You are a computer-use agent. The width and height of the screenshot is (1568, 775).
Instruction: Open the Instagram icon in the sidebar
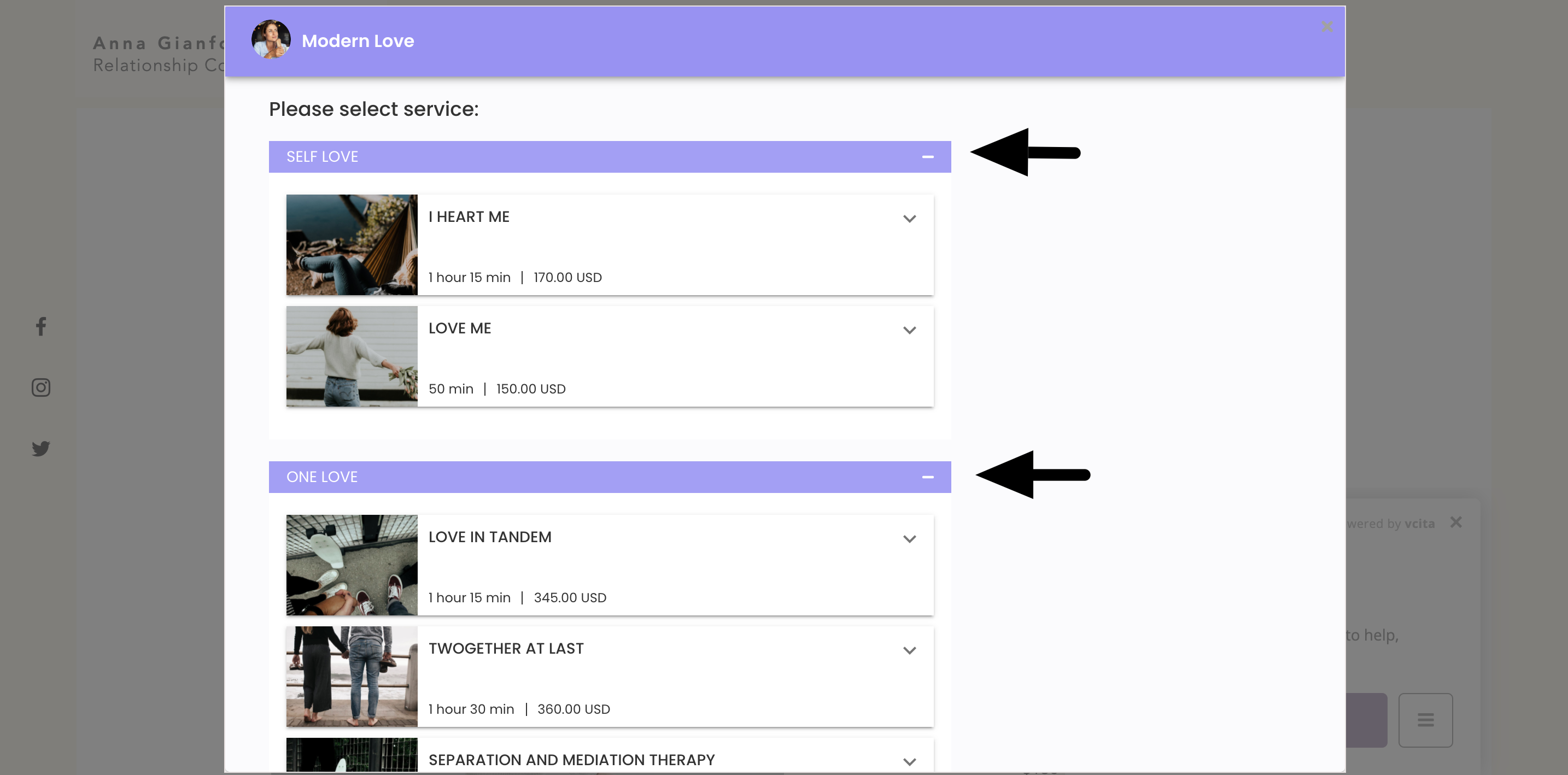click(41, 387)
